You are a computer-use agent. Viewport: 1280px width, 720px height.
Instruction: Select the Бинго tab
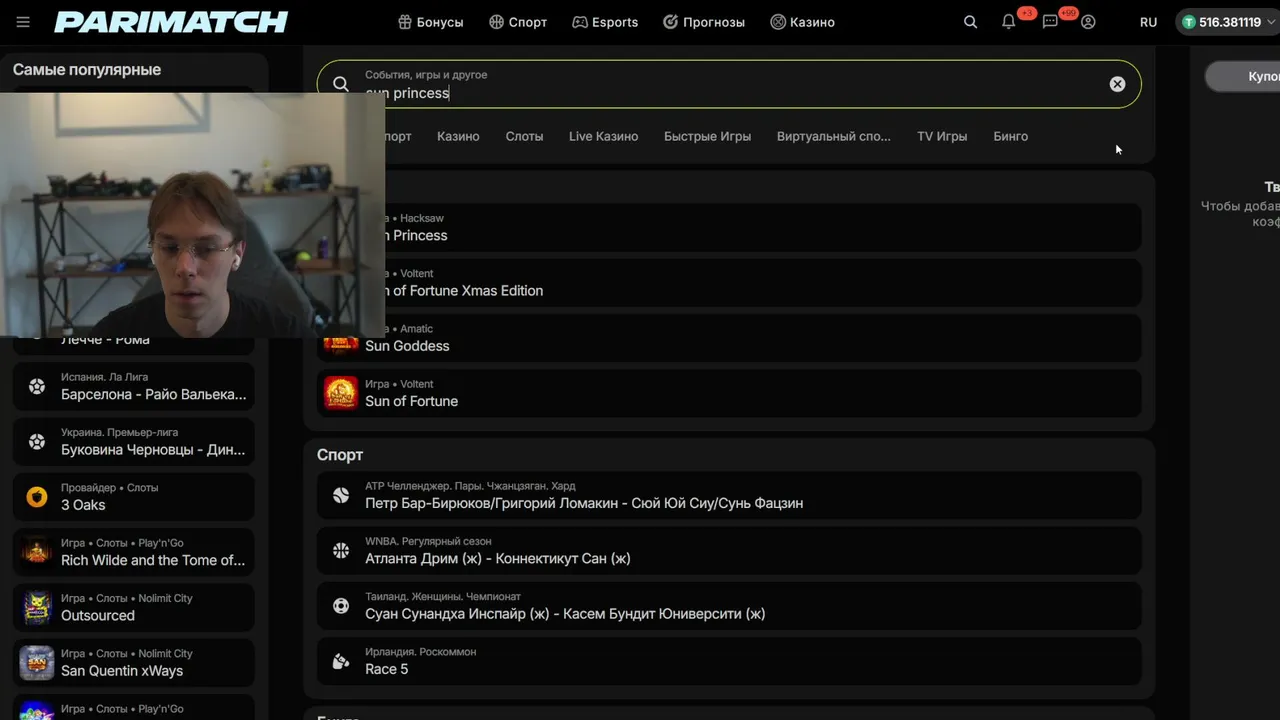[1010, 136]
